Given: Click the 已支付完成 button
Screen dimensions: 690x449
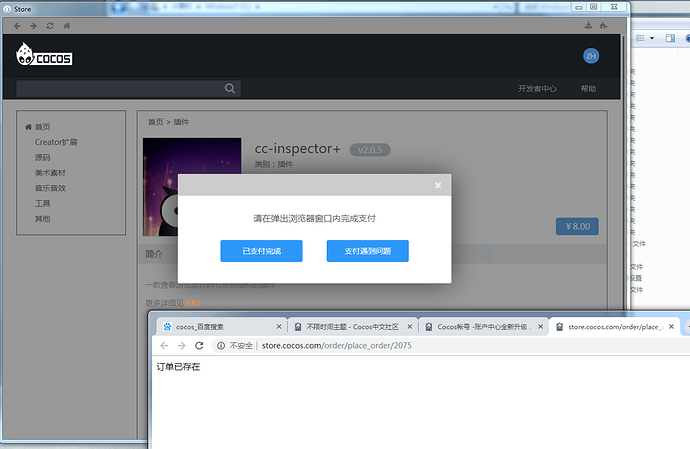Looking at the screenshot, I should [x=261, y=251].
